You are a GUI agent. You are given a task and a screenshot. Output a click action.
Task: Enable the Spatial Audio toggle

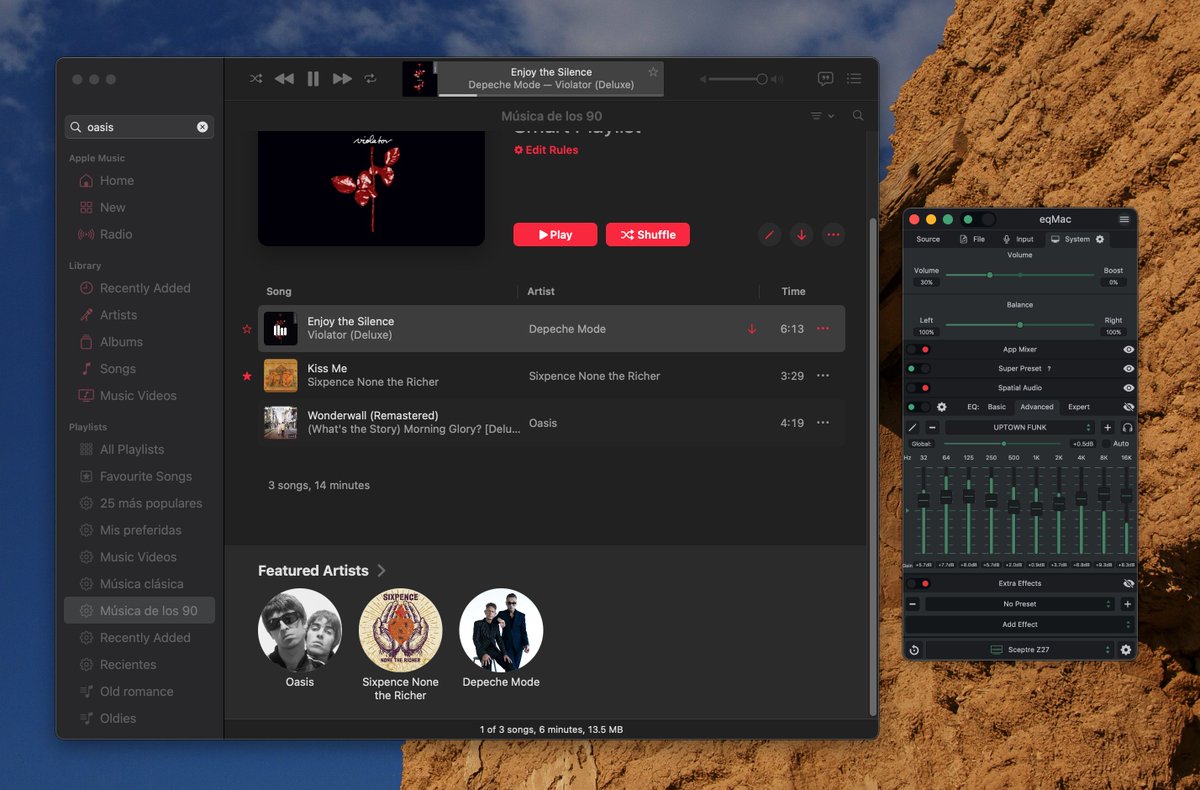[x=919, y=388]
